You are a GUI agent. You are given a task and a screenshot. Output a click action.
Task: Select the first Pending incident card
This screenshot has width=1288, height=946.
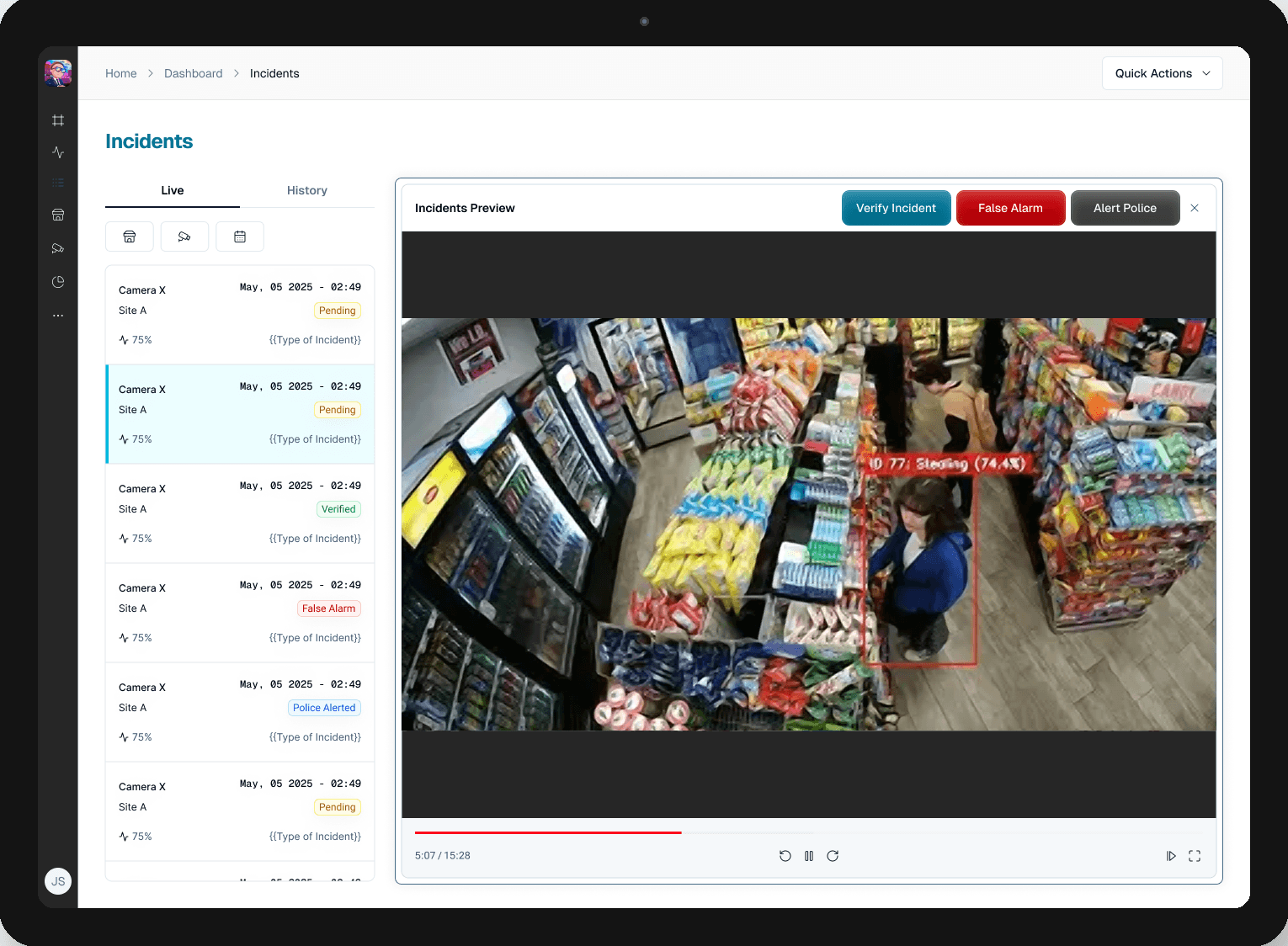pos(240,315)
